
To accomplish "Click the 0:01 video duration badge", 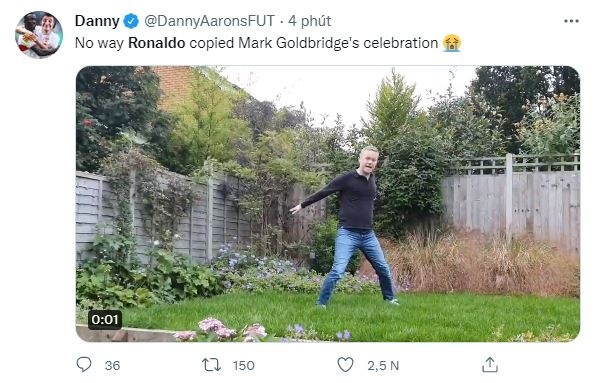I will [x=105, y=320].
